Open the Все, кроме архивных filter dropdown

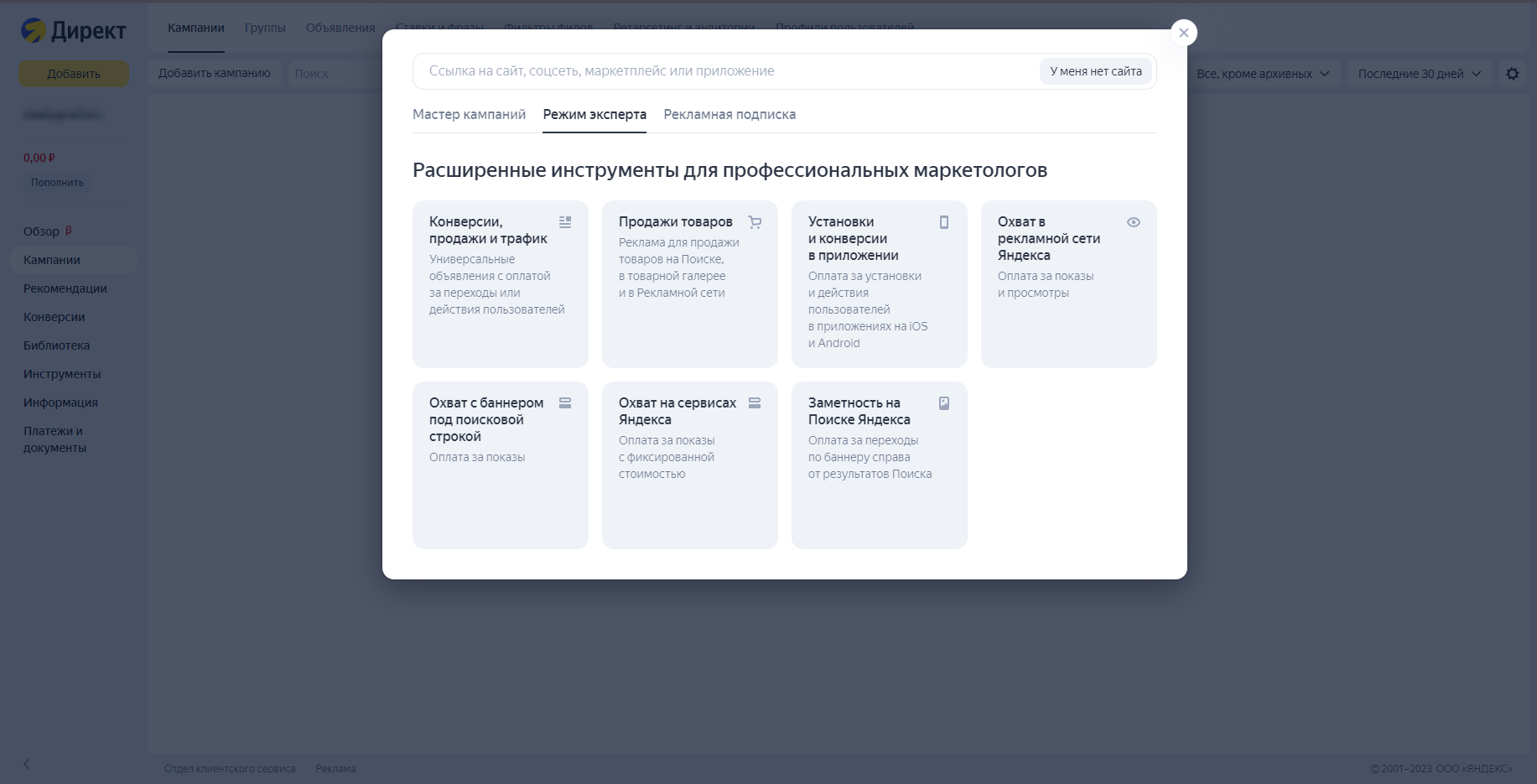(x=1263, y=74)
